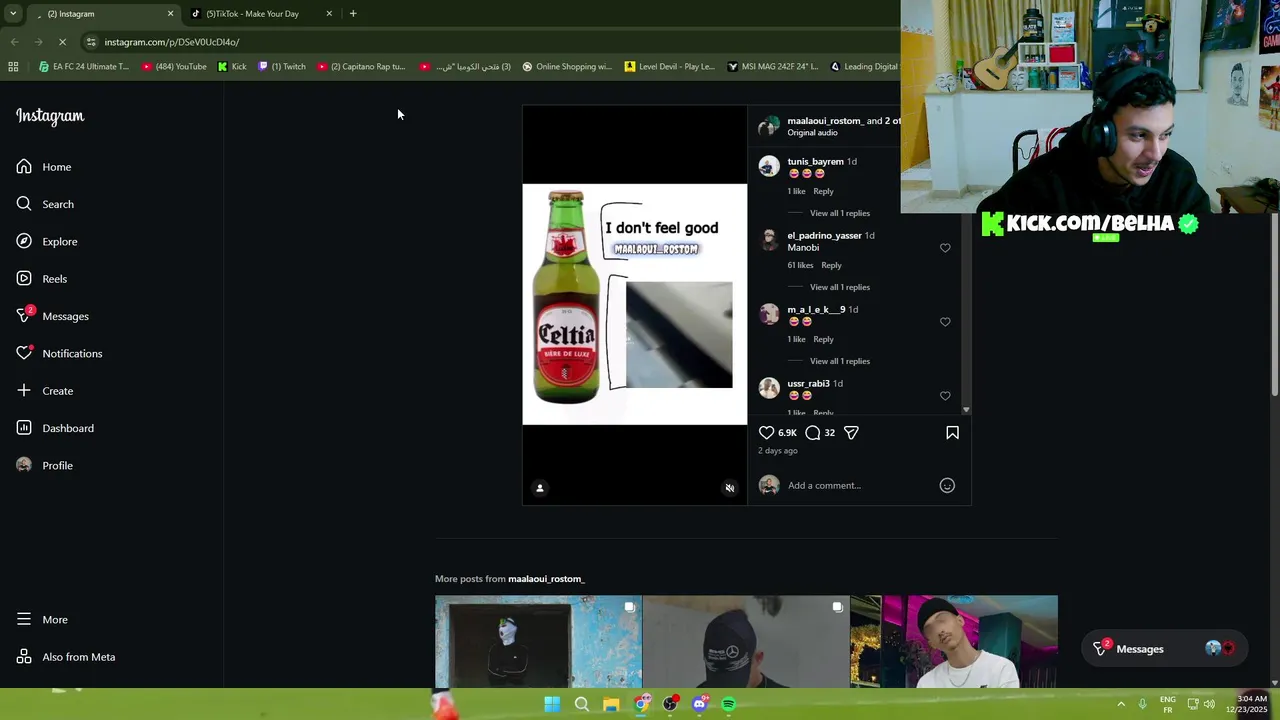Stop loading the page
This screenshot has height=720, width=1280.
point(62,42)
